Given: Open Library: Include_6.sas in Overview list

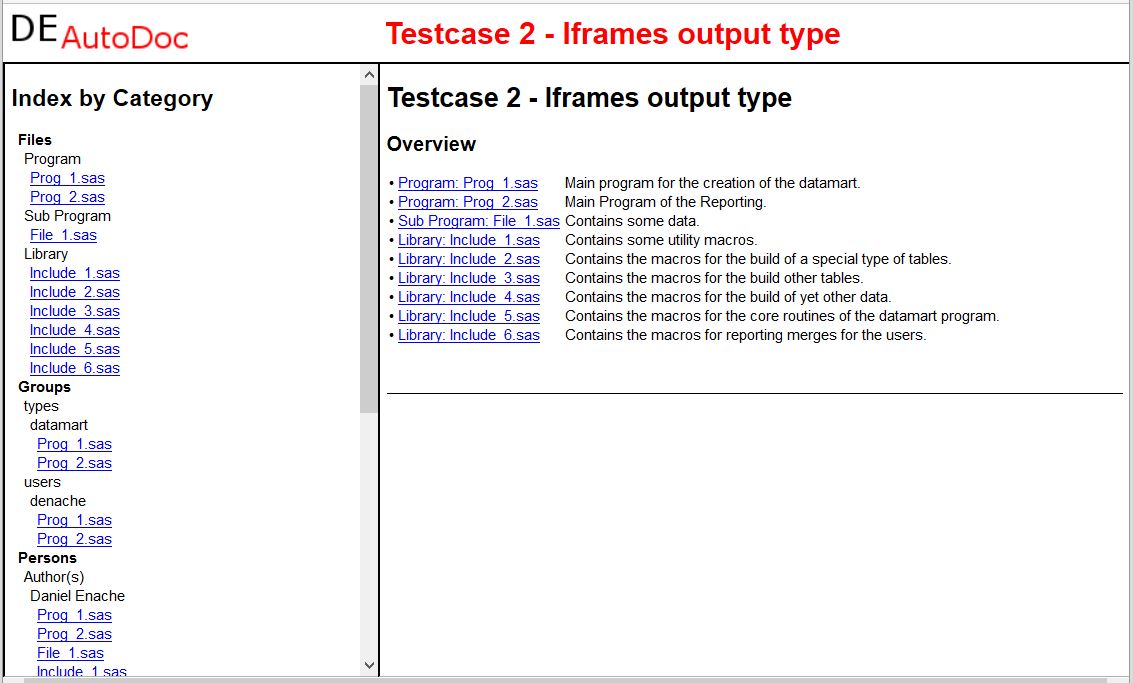Looking at the screenshot, I should click(468, 335).
